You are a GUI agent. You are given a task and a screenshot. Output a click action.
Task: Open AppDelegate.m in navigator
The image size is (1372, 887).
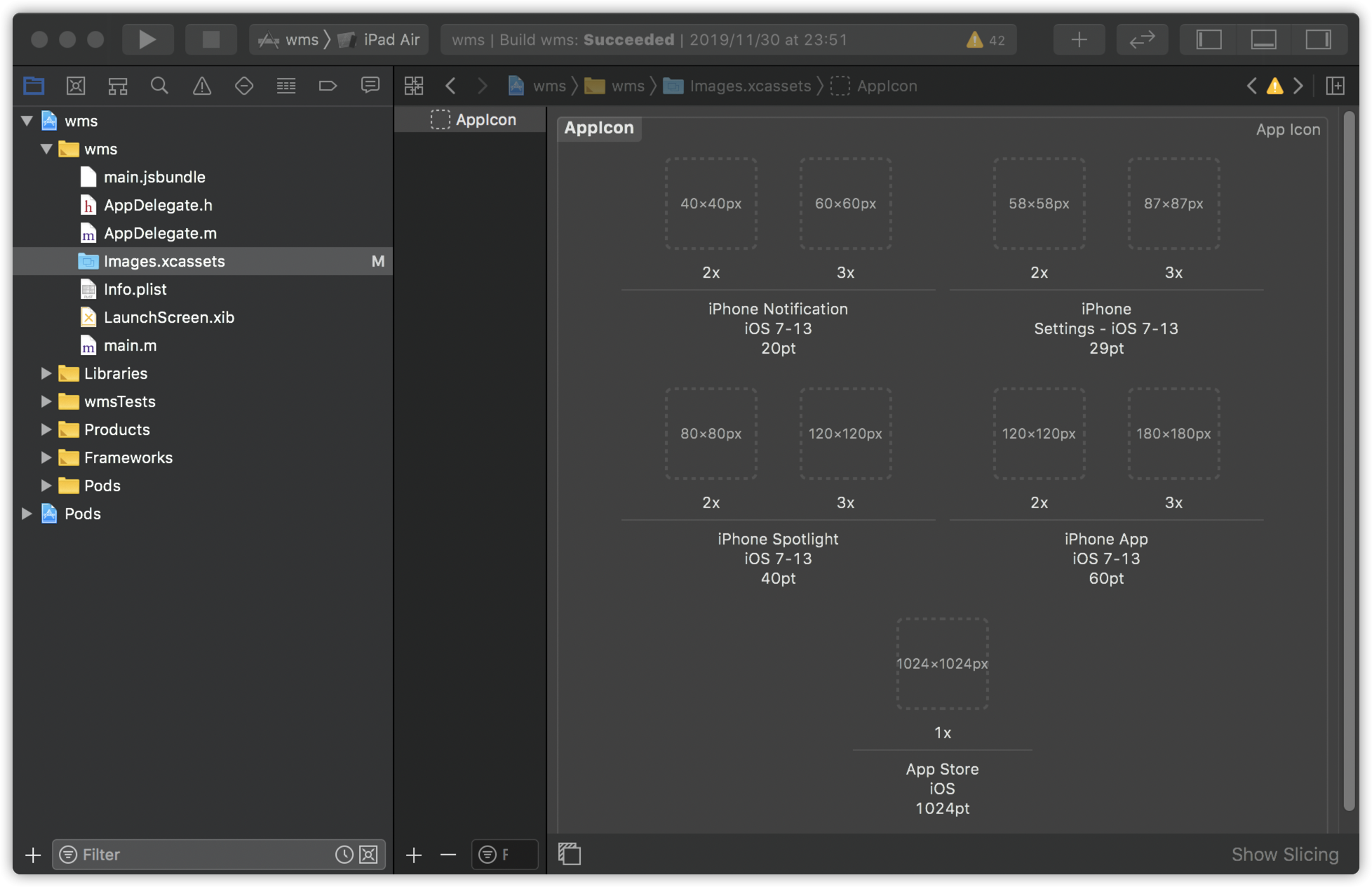(x=160, y=233)
